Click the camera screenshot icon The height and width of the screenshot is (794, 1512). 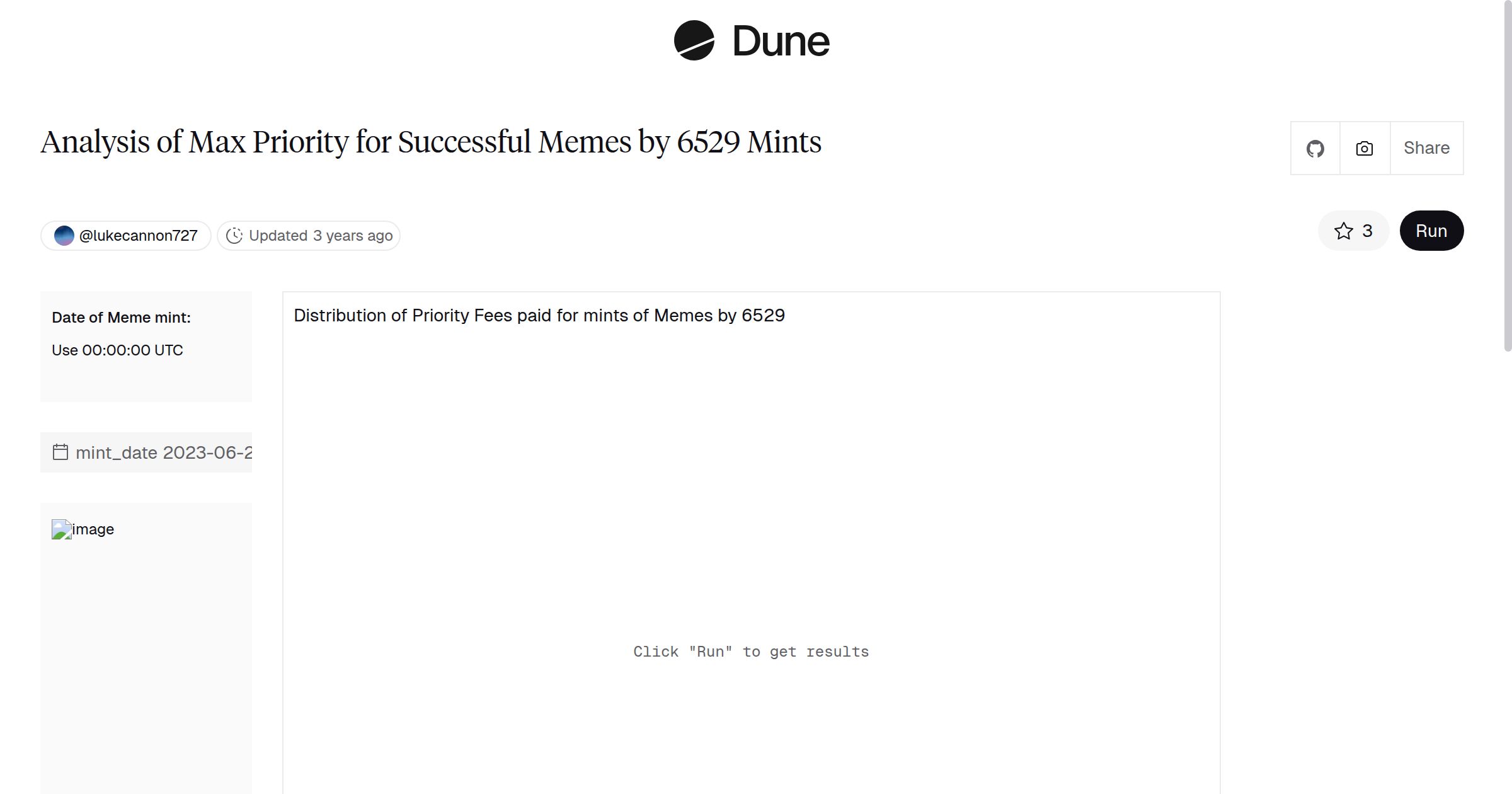(1363, 148)
